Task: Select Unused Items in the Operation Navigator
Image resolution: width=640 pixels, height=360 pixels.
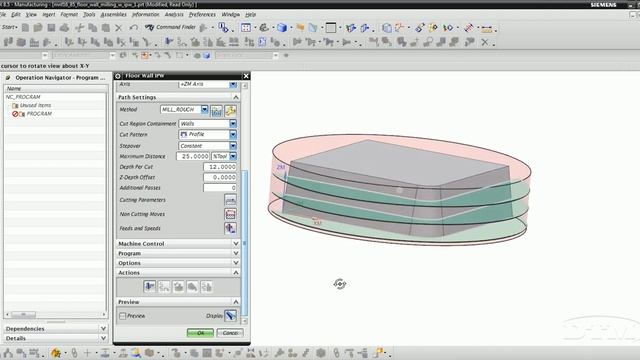Action: point(35,105)
